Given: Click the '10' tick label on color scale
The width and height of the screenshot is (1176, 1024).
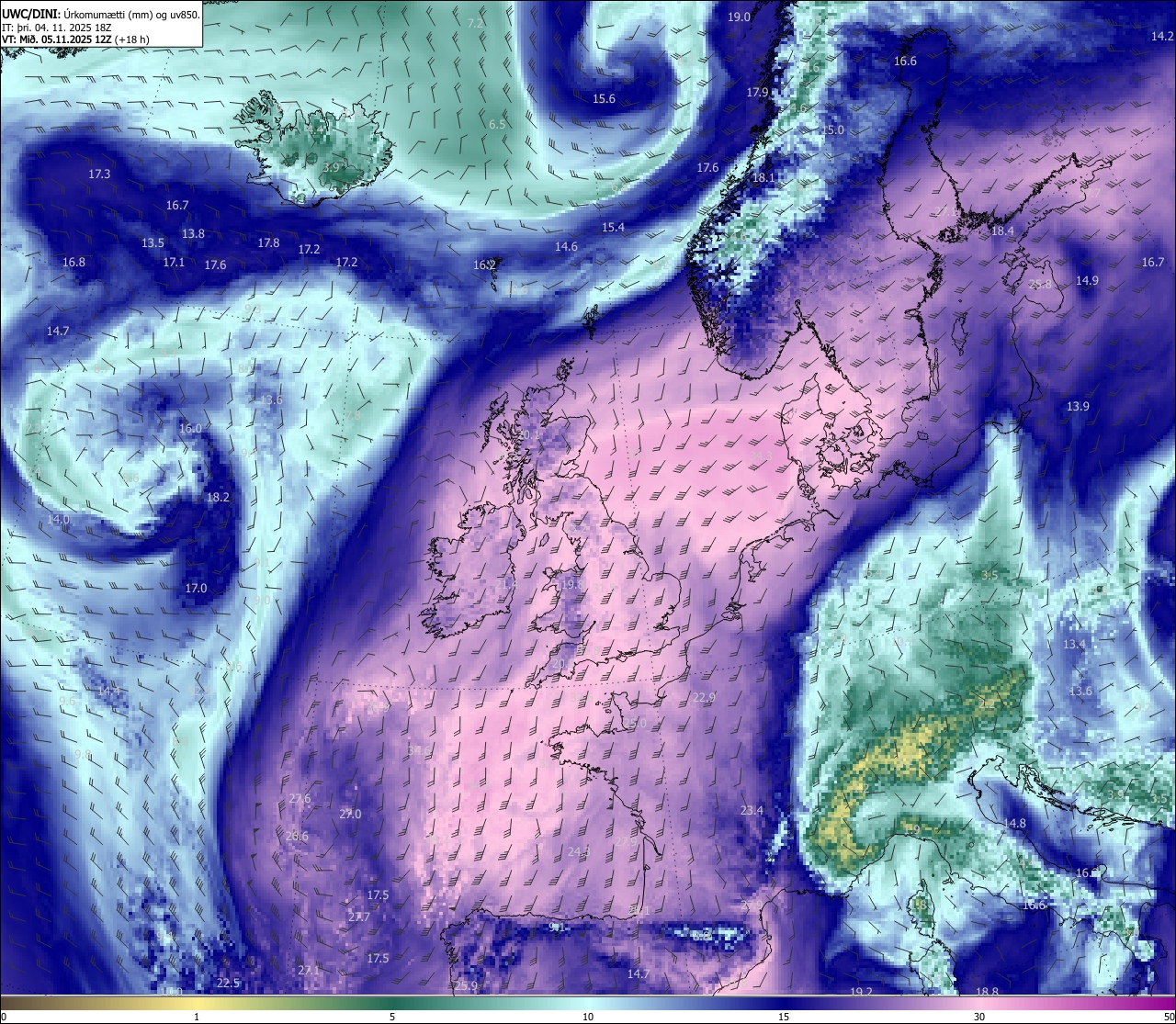Looking at the screenshot, I should coord(588,1017).
